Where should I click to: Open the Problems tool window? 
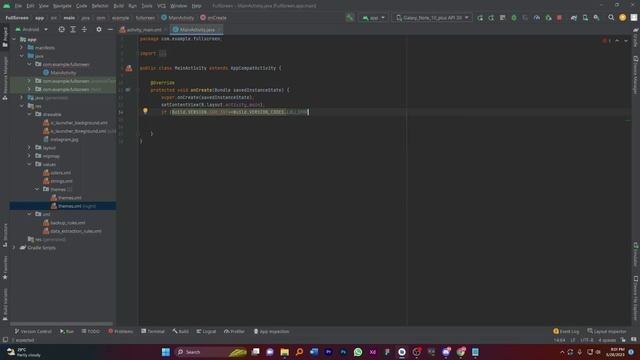click(120, 331)
